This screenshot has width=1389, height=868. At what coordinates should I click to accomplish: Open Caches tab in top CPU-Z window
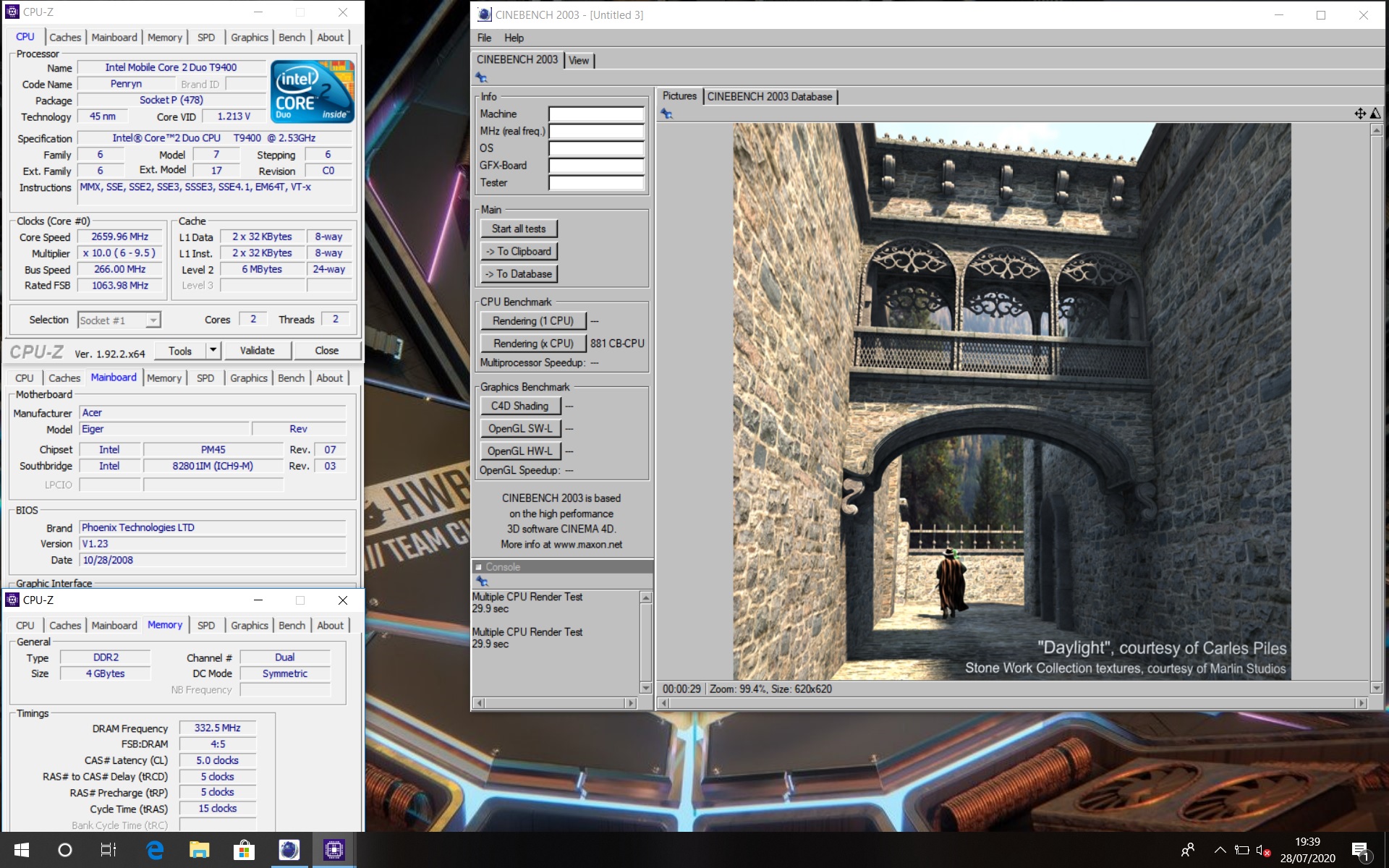pyautogui.click(x=65, y=37)
